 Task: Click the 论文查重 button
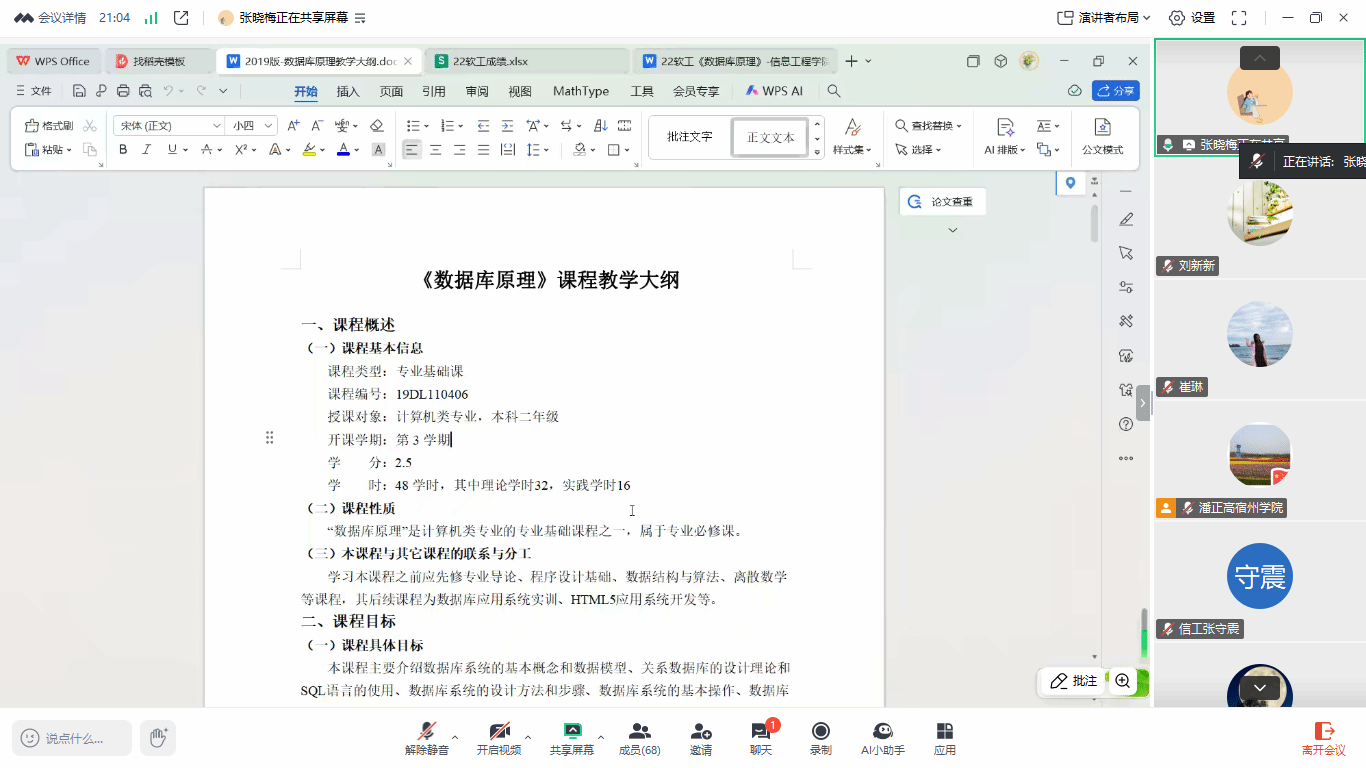point(942,202)
